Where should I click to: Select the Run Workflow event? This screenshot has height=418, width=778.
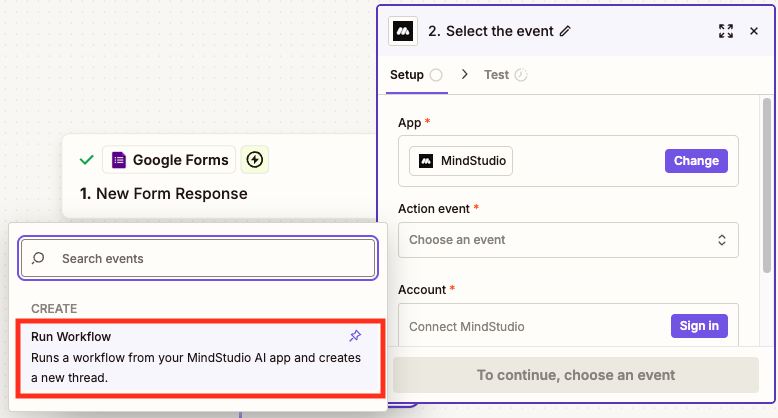[x=200, y=357]
